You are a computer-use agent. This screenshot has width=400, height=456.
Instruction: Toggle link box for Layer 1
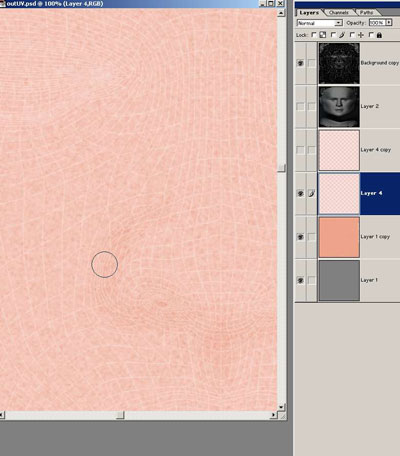pos(311,280)
